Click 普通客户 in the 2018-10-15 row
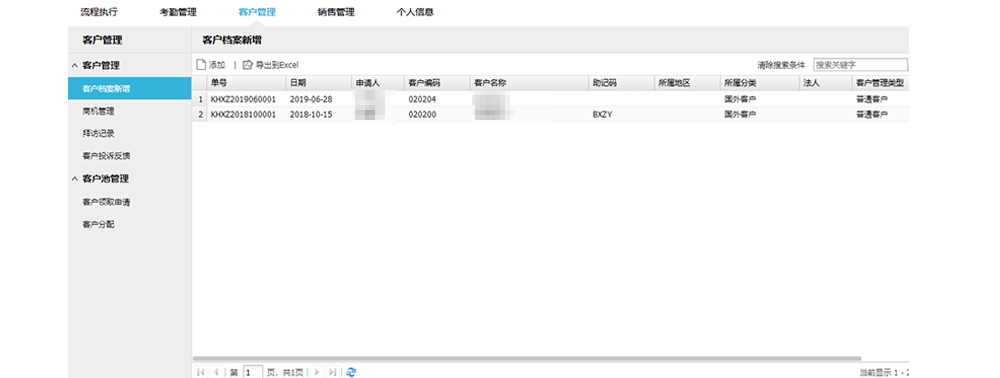This screenshot has width=1000, height=378. (872, 114)
